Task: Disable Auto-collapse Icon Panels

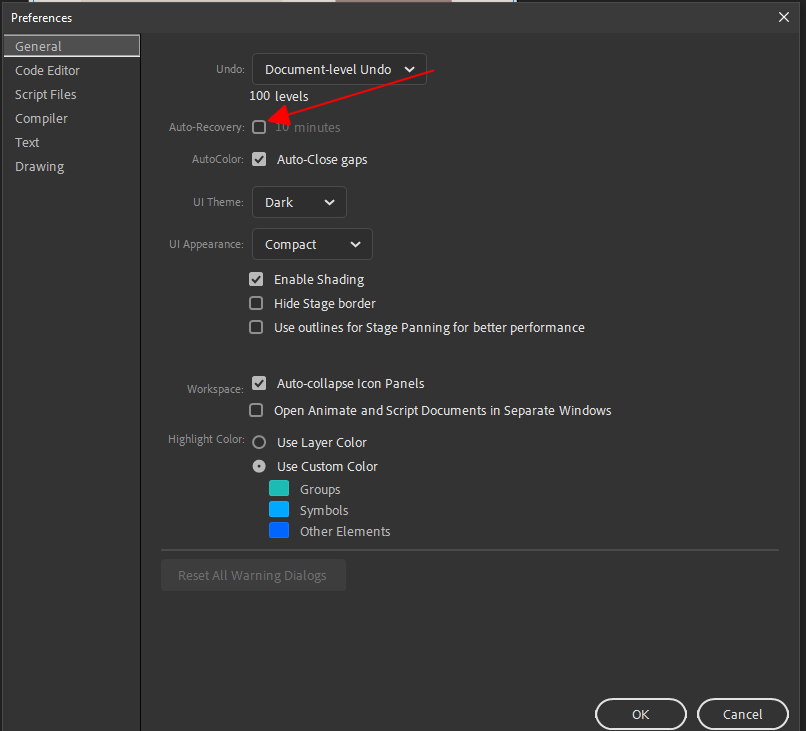Action: click(x=259, y=383)
